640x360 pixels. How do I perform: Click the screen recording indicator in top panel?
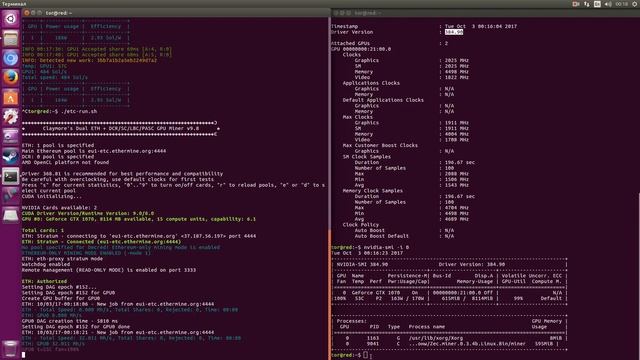point(576,4)
